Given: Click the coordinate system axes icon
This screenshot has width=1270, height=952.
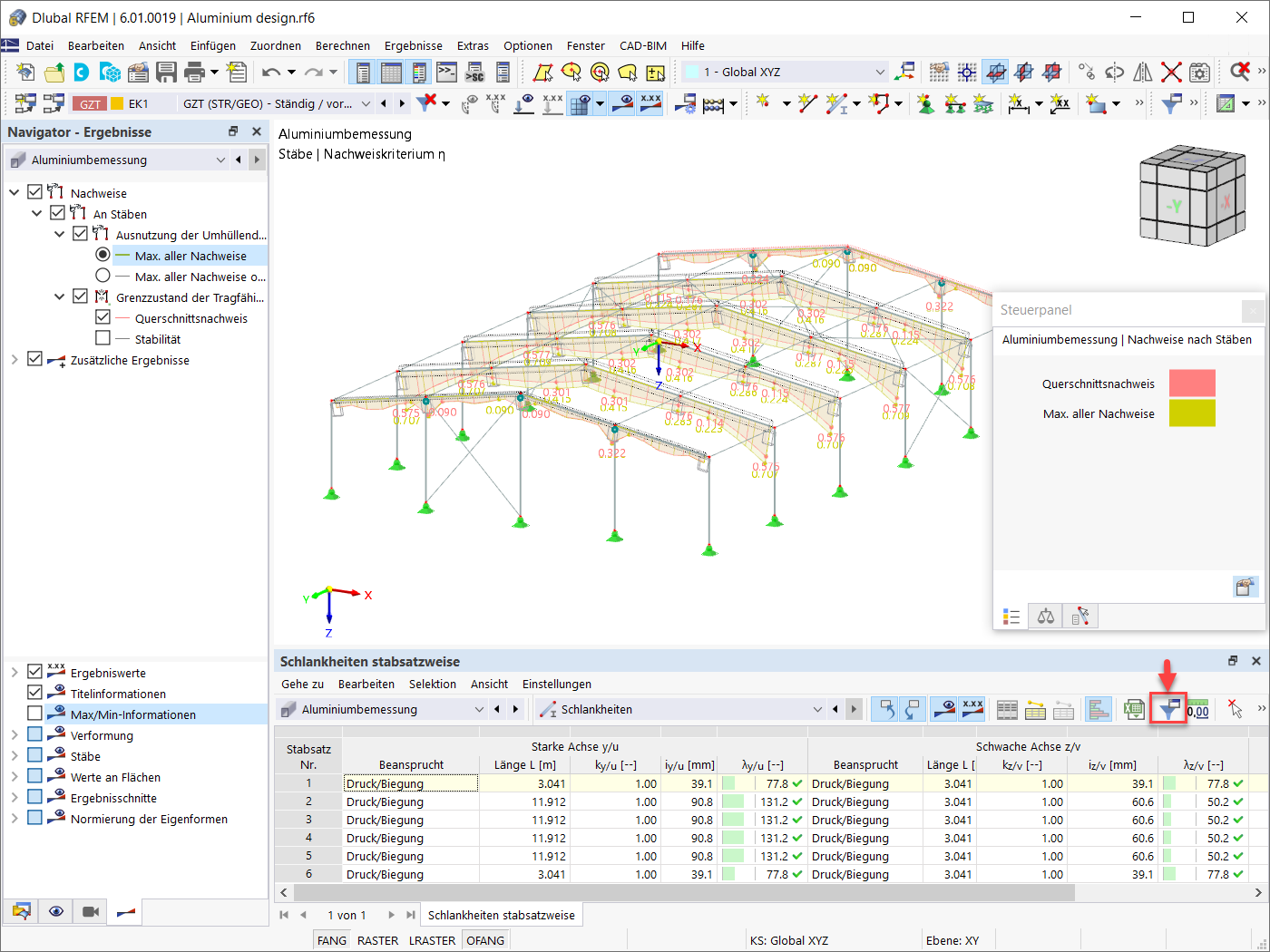Looking at the screenshot, I should click(x=904, y=73).
